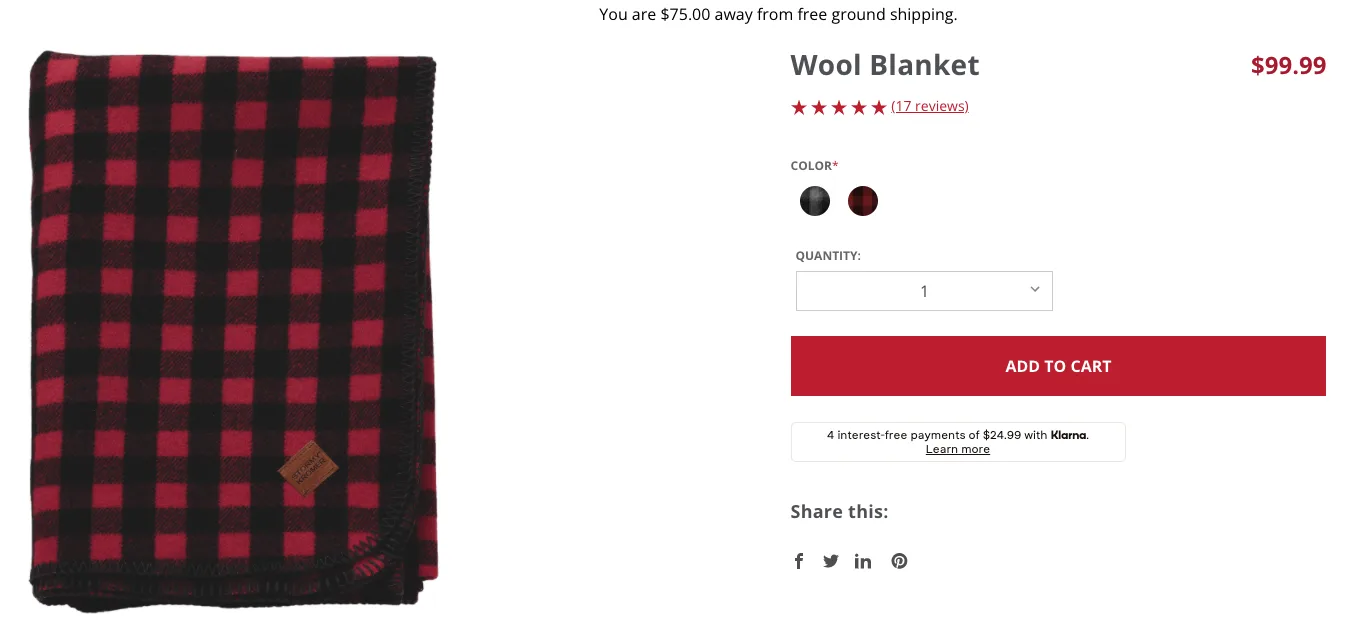Click Learn more about Klarna payments
This screenshot has height=627, width=1363.
coord(957,449)
